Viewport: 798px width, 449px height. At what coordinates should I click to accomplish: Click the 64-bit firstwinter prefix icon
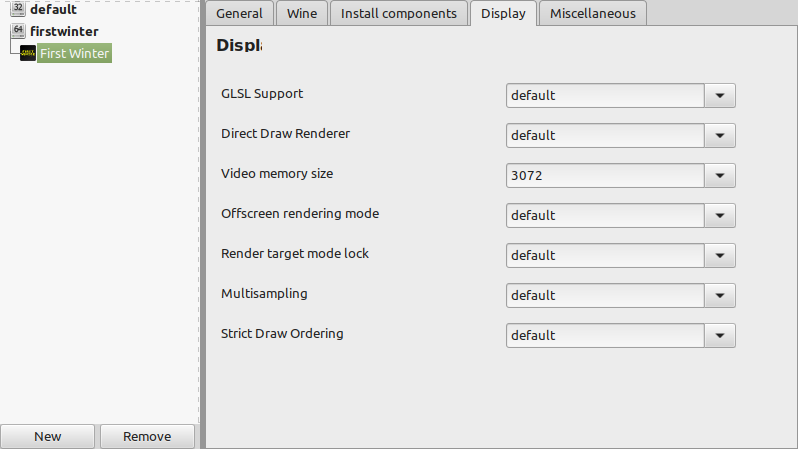(x=18, y=31)
